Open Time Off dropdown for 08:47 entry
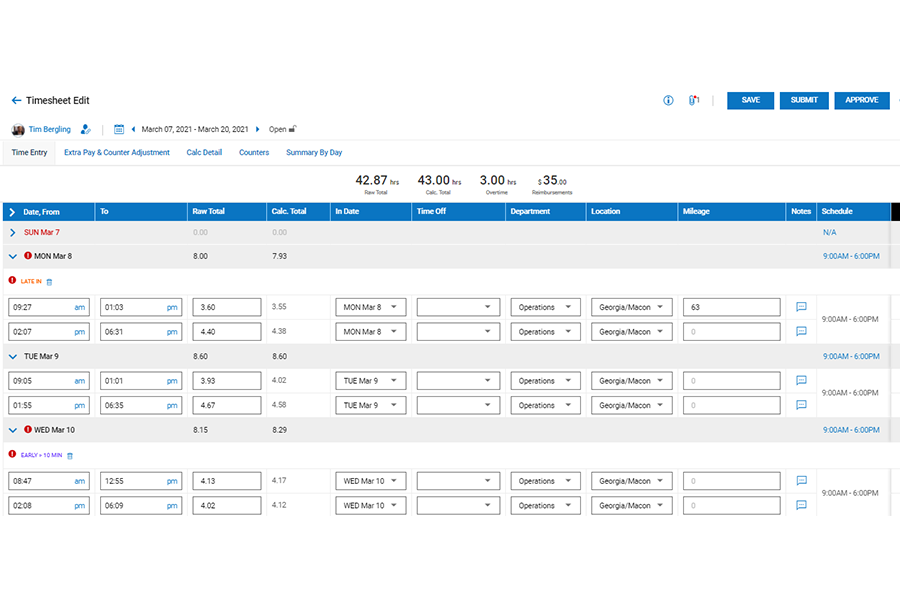The height and width of the screenshot is (600, 900). coord(459,481)
